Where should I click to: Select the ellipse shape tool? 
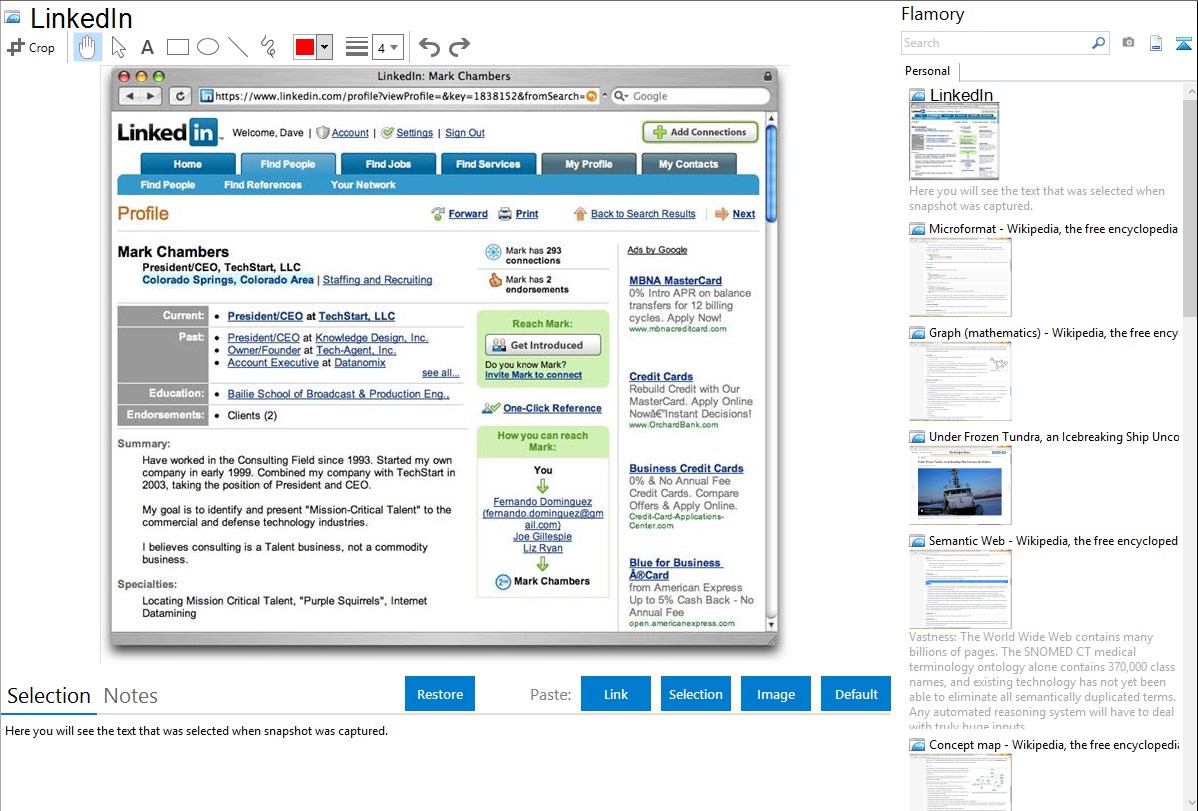(208, 47)
